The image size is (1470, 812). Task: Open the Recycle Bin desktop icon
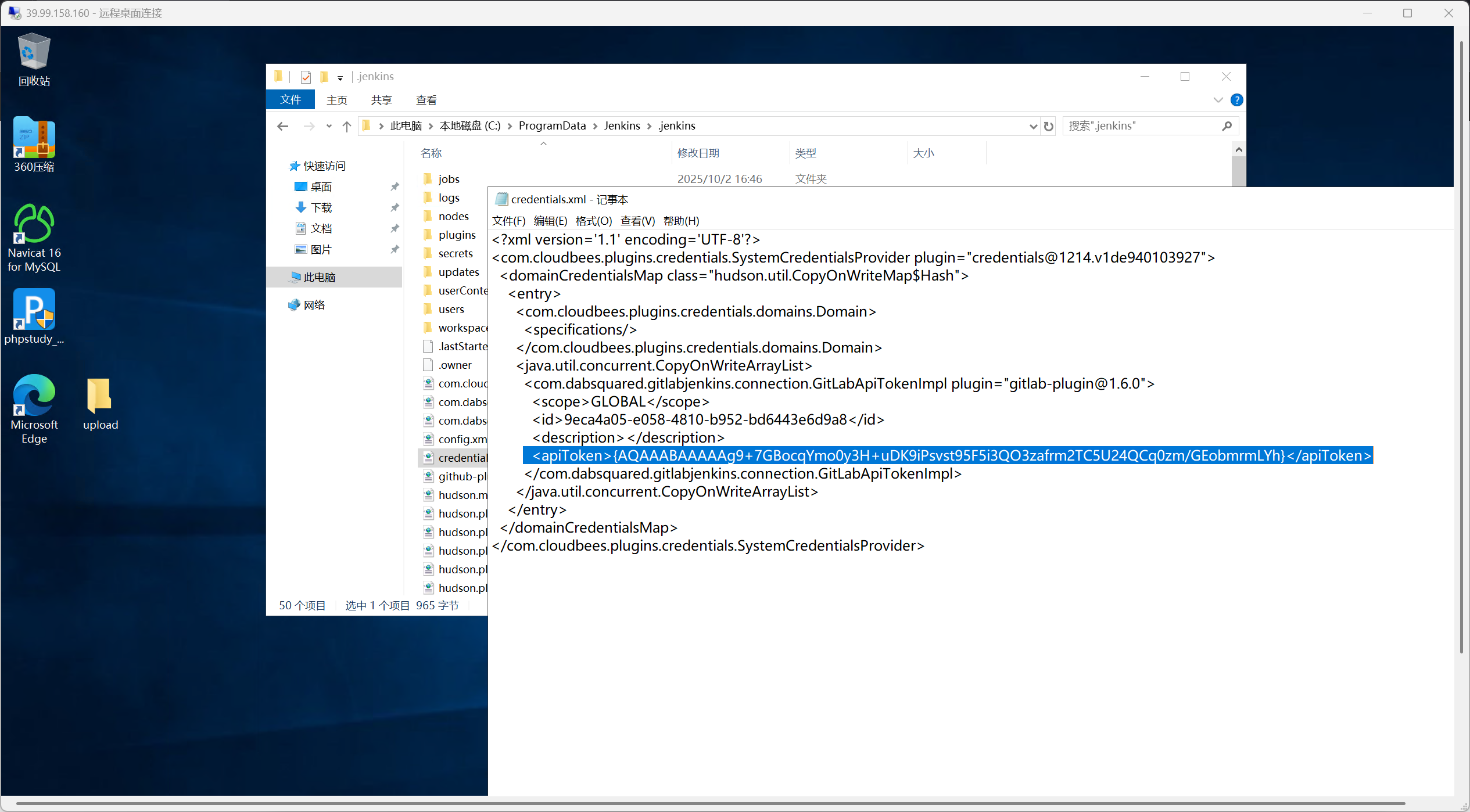[x=34, y=59]
